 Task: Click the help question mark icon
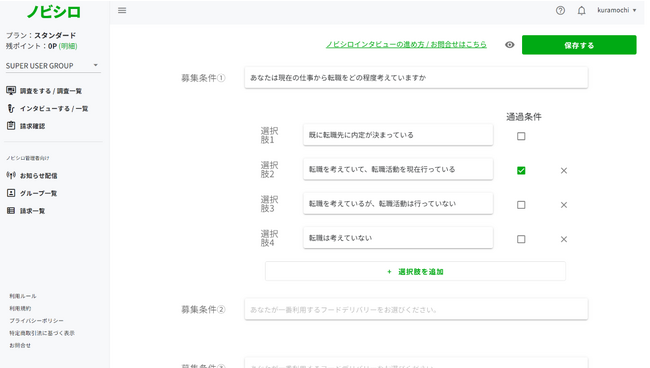(x=560, y=11)
